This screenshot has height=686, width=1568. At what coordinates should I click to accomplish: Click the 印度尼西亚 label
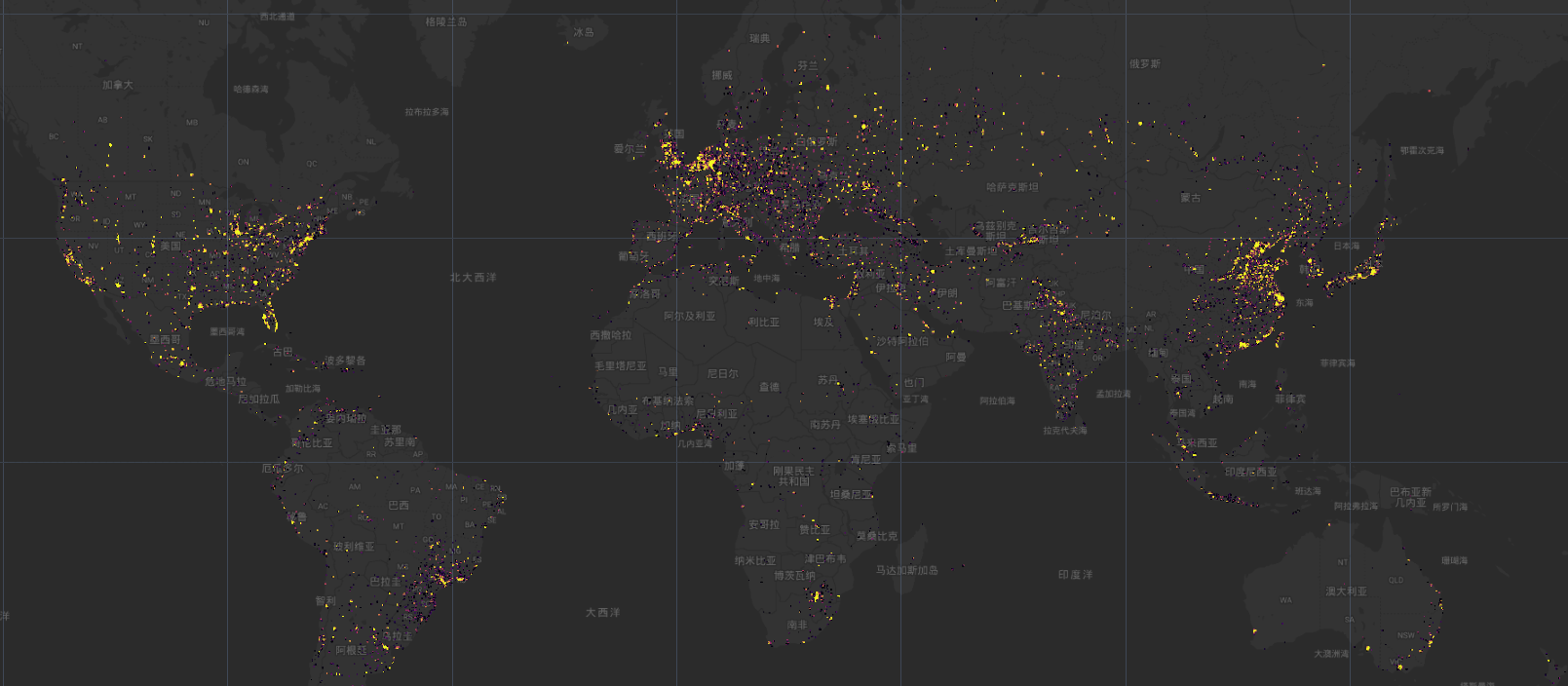(1250, 472)
